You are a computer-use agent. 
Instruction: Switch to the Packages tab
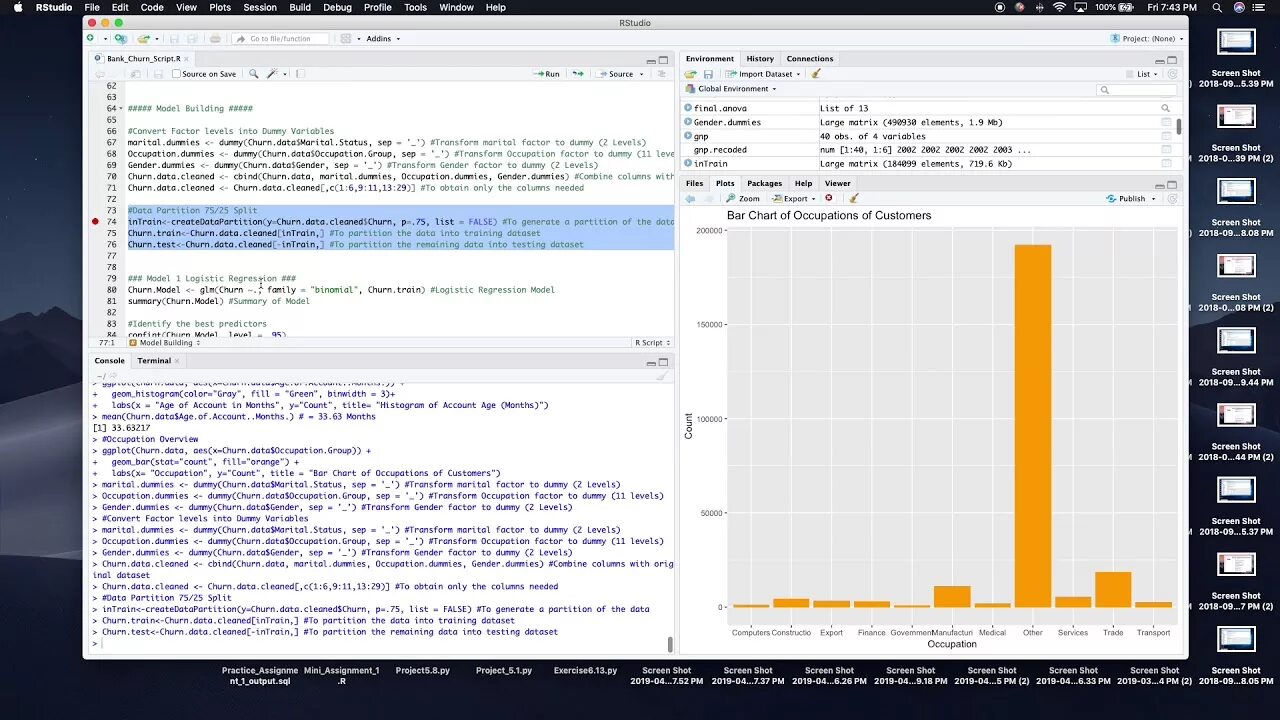pyautogui.click(x=764, y=184)
